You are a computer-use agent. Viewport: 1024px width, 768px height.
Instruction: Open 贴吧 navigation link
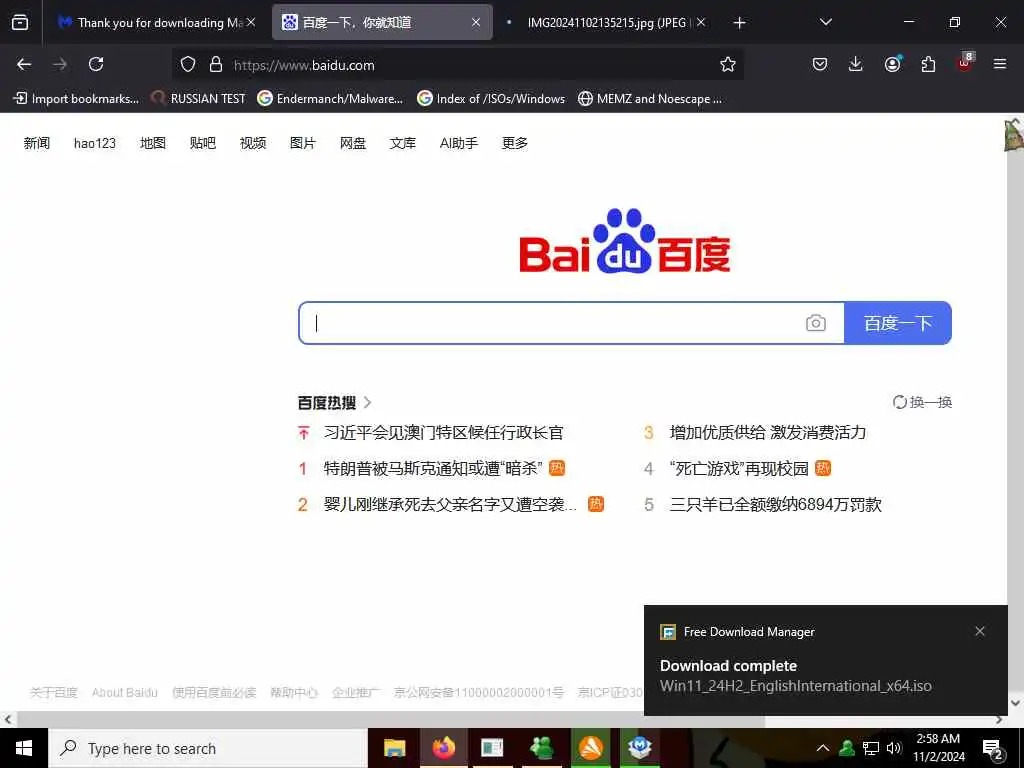pos(202,143)
